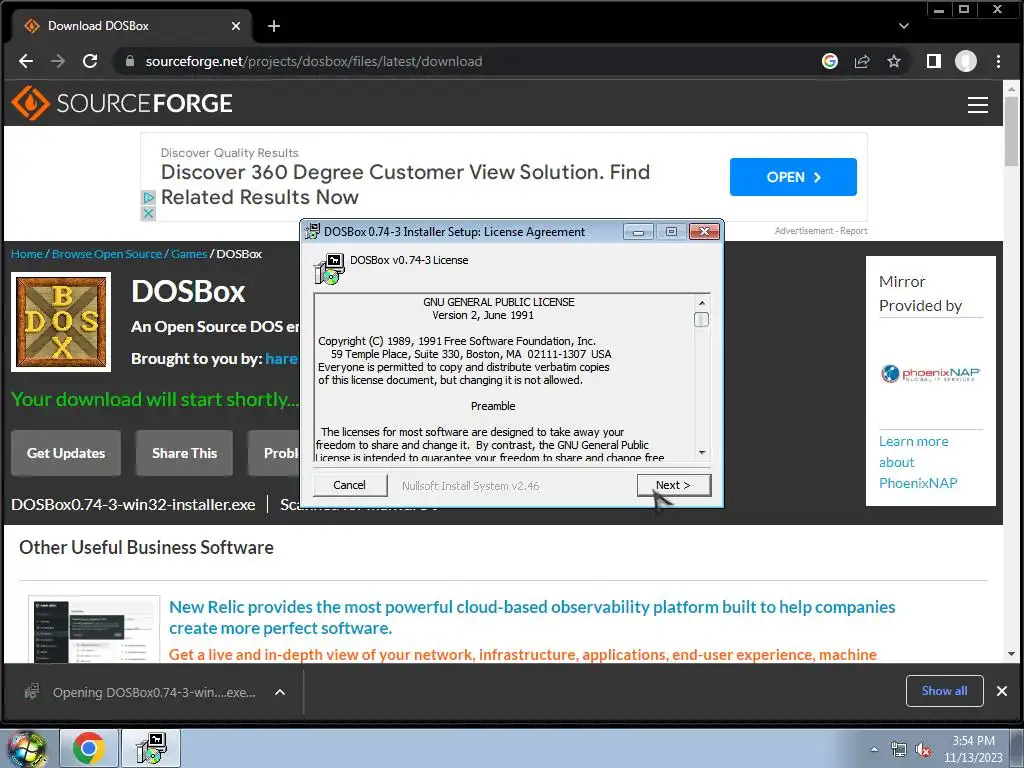1024x768 pixels.
Task: Click Show all downloads button
Action: coord(944,691)
